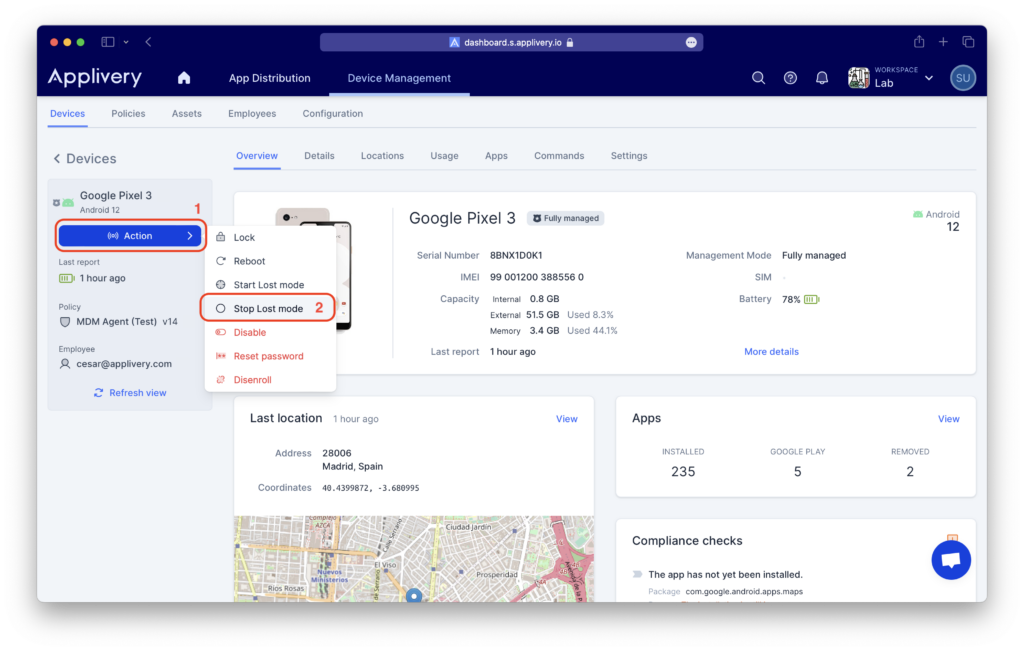This screenshot has width=1024, height=651.
Task: Click the battery icon under Last report
Action: tap(67, 278)
